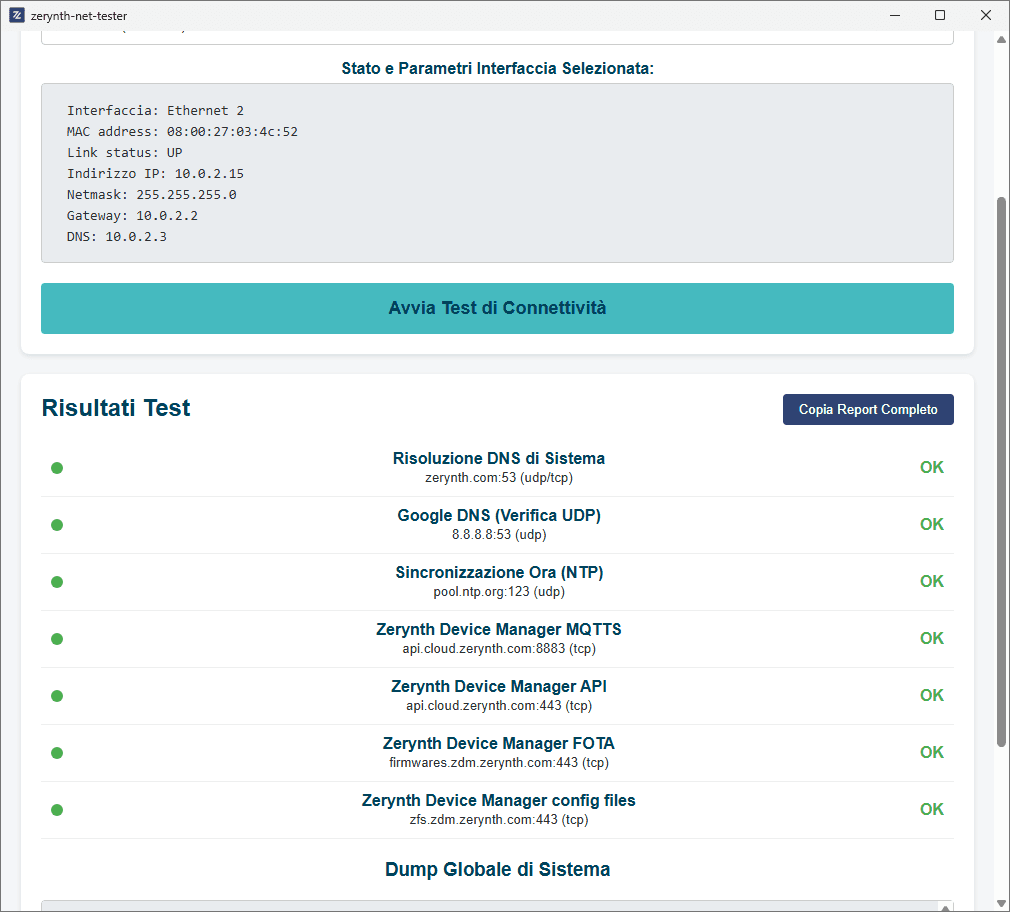Click green status dot for Device Manager FOTA

click(57, 753)
